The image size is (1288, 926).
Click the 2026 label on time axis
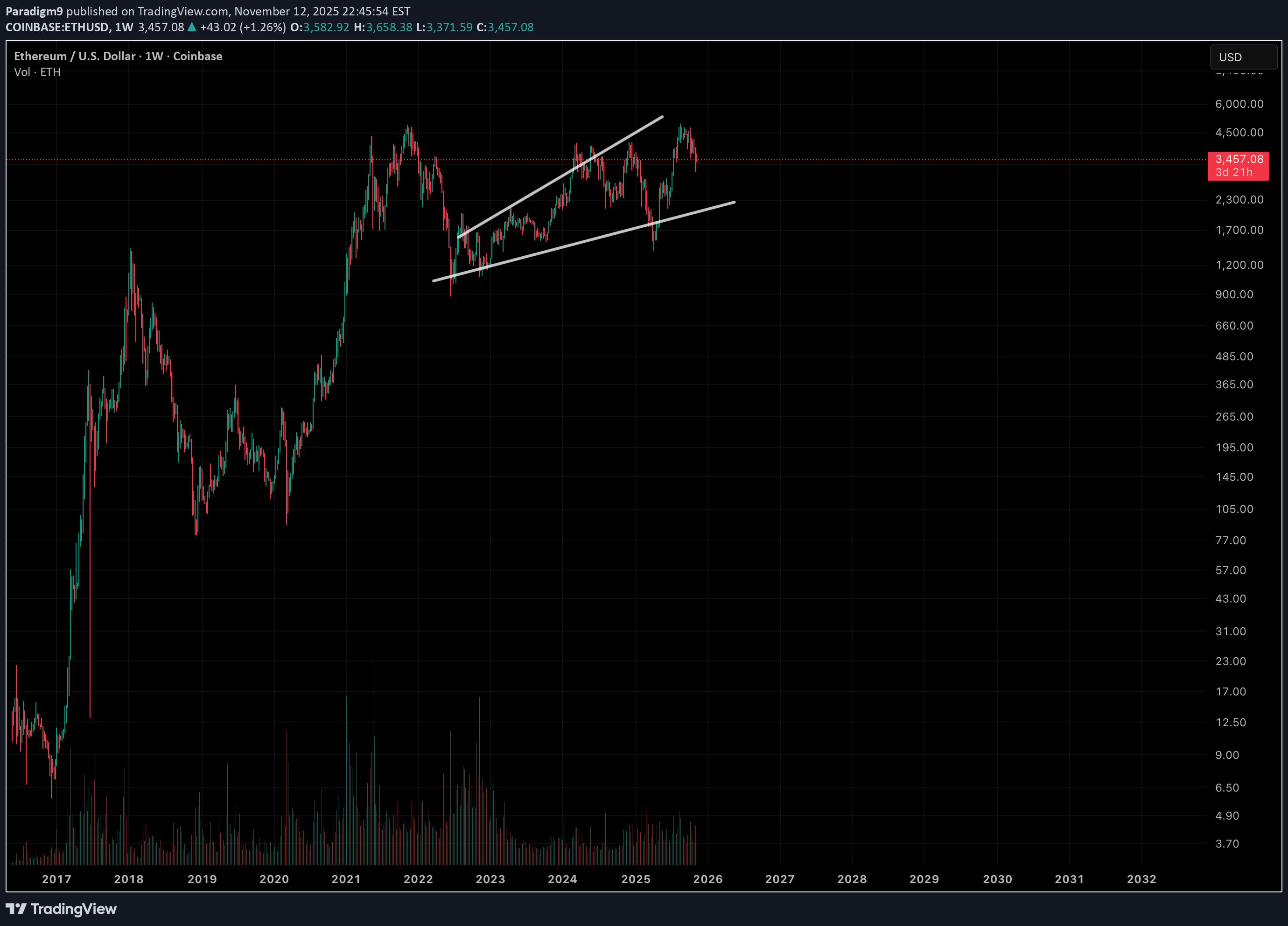pyautogui.click(x=707, y=879)
